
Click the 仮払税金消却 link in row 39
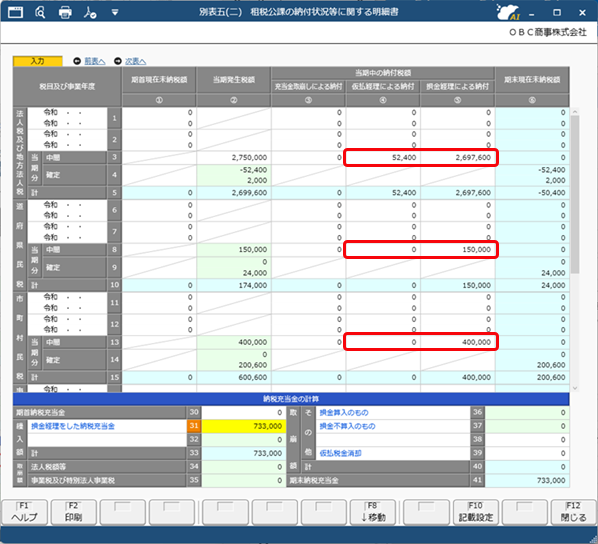click(x=341, y=453)
